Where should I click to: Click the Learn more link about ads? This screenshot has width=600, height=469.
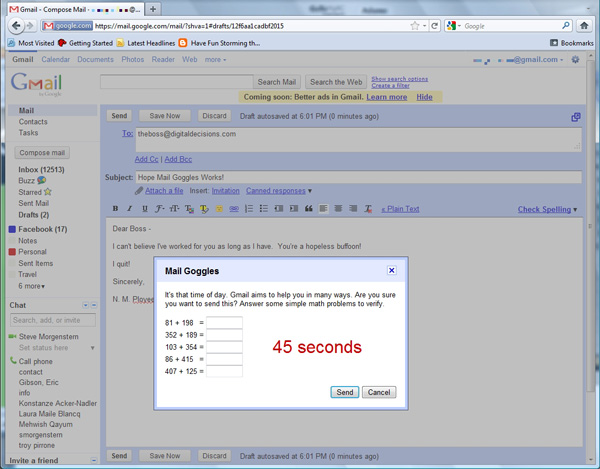pyautogui.click(x=386, y=97)
